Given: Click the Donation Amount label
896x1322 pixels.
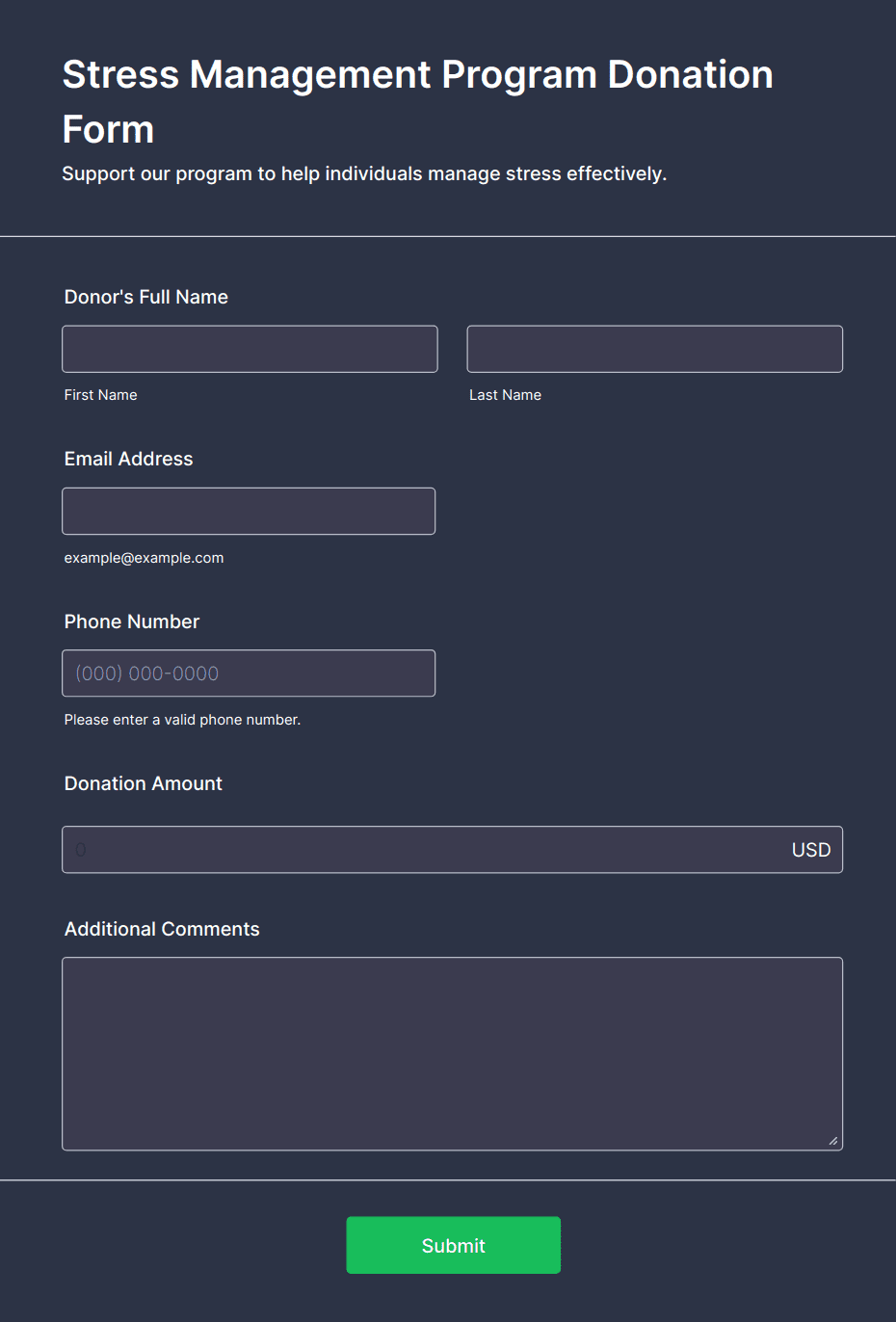Looking at the screenshot, I should click(x=143, y=783).
